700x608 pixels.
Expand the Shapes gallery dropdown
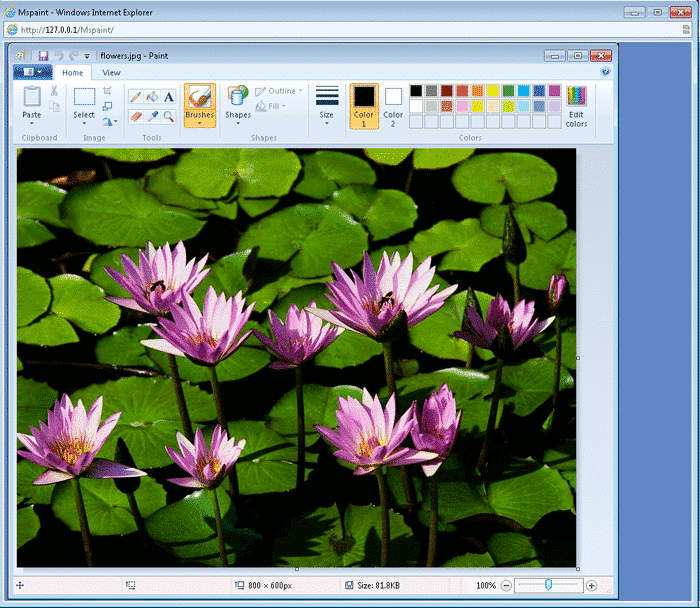click(238, 106)
